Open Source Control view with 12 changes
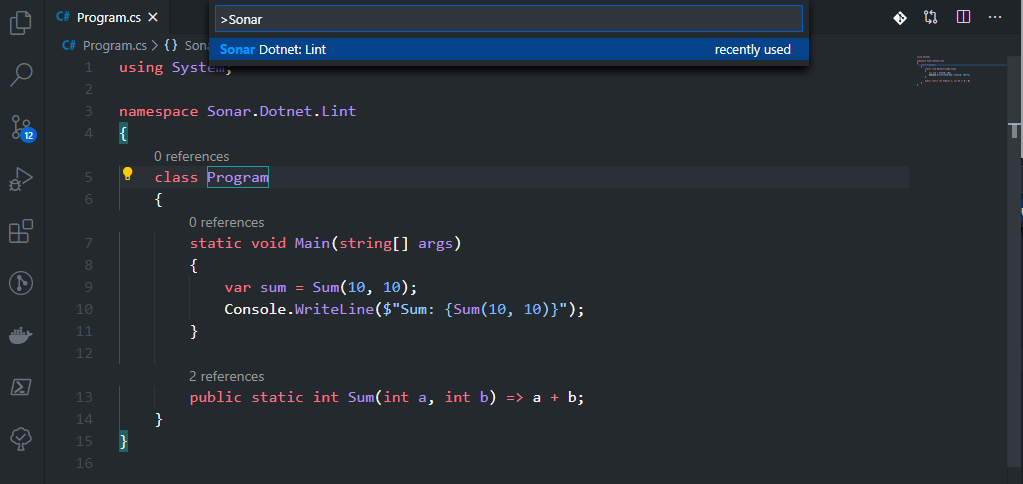The width and height of the screenshot is (1023, 484). coord(21,127)
